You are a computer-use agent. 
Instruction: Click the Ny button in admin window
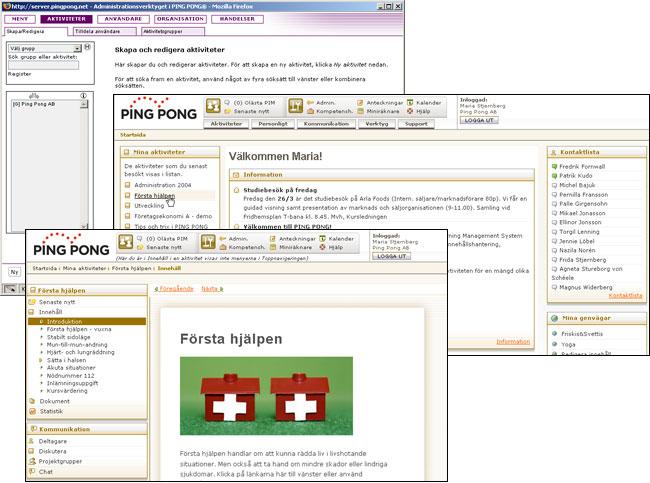[15, 272]
